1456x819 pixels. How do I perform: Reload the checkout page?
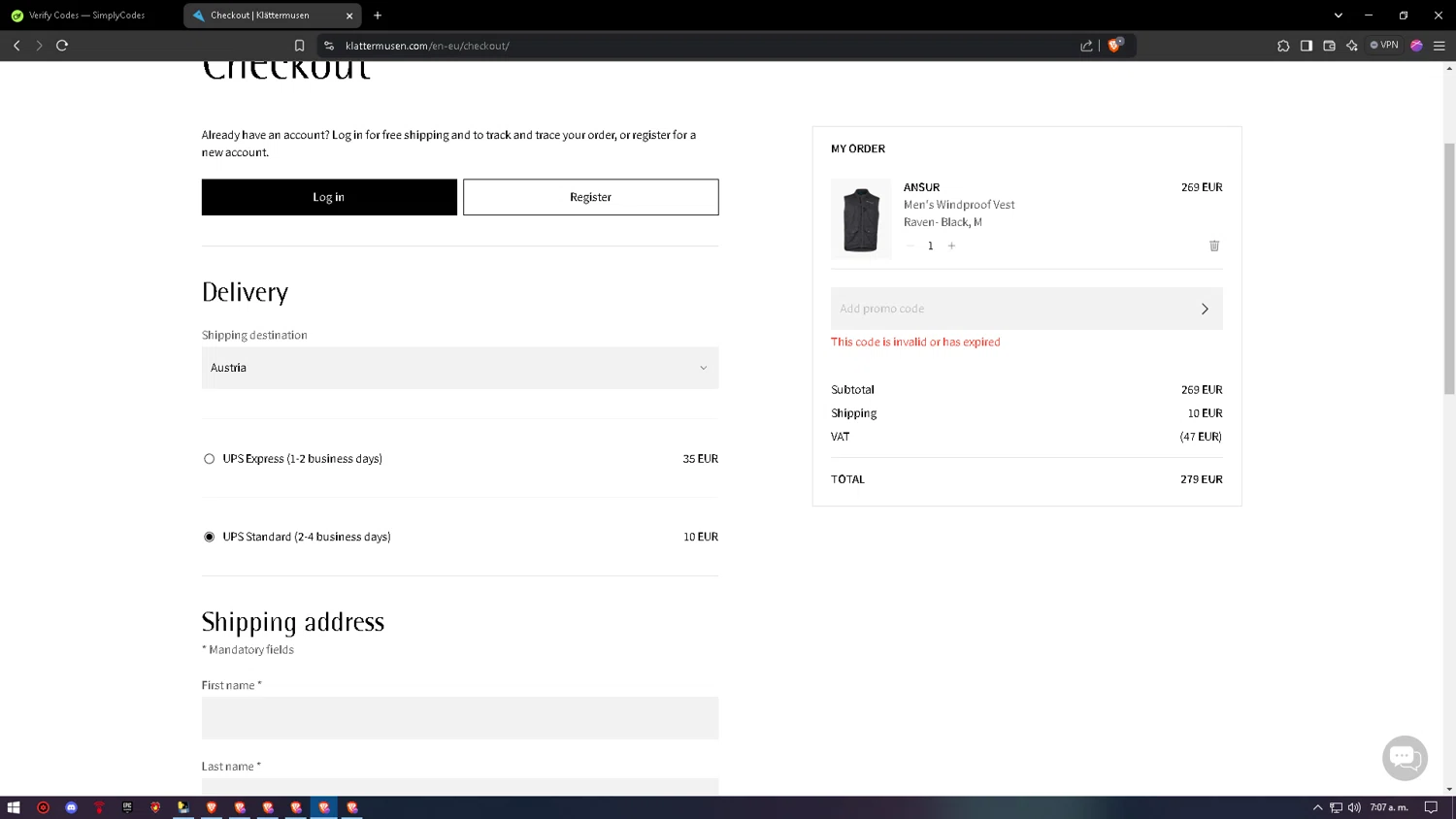click(62, 46)
